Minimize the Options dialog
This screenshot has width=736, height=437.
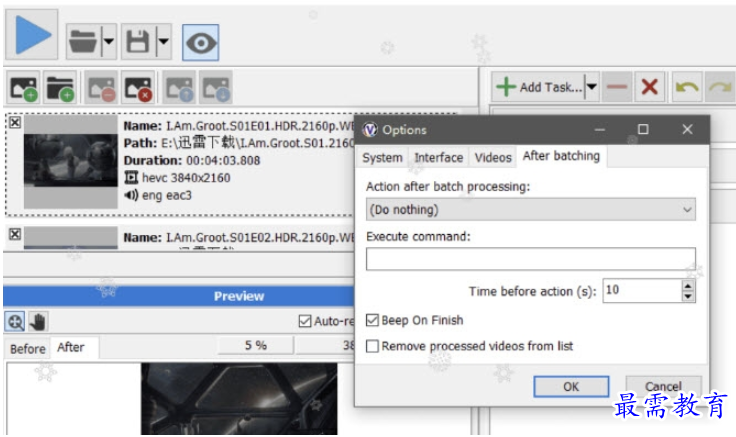[599, 130]
